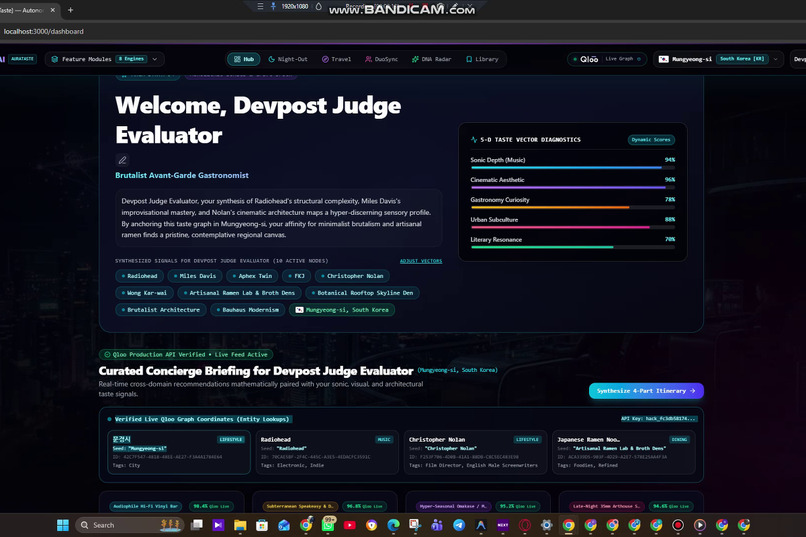This screenshot has width=806, height=537.
Task: Click the Bauhaus Modernism signal chip
Action: 248,310
